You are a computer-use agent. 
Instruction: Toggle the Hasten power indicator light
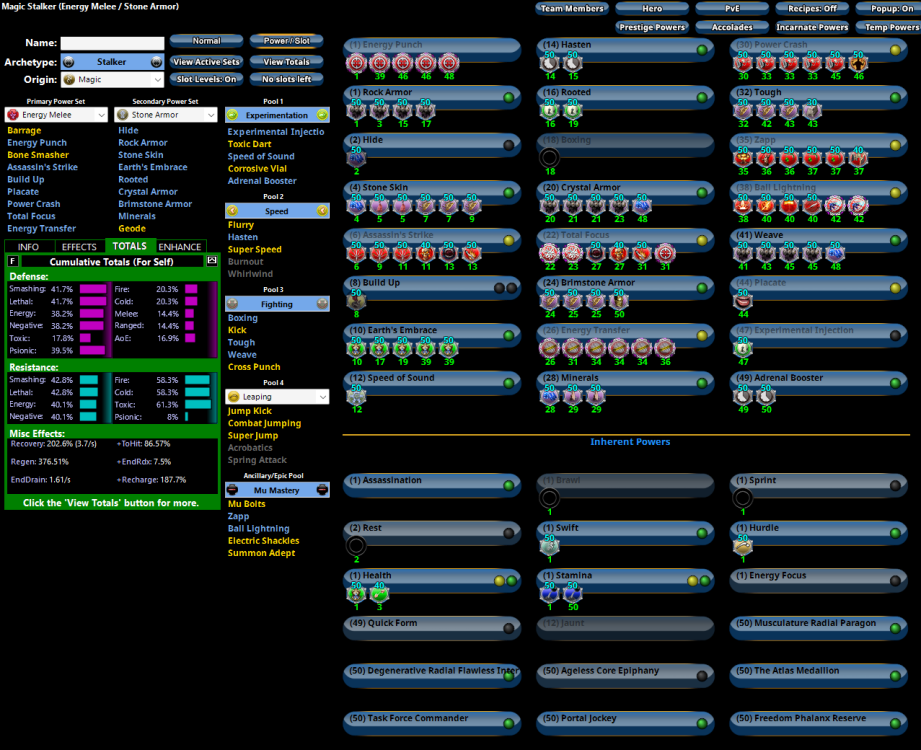(x=702, y=50)
